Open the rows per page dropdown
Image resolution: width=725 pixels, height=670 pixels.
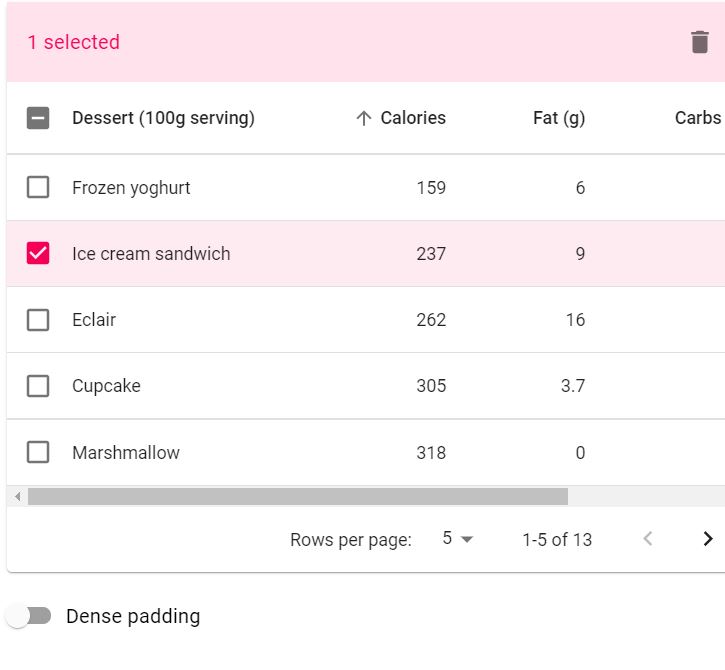(x=457, y=539)
